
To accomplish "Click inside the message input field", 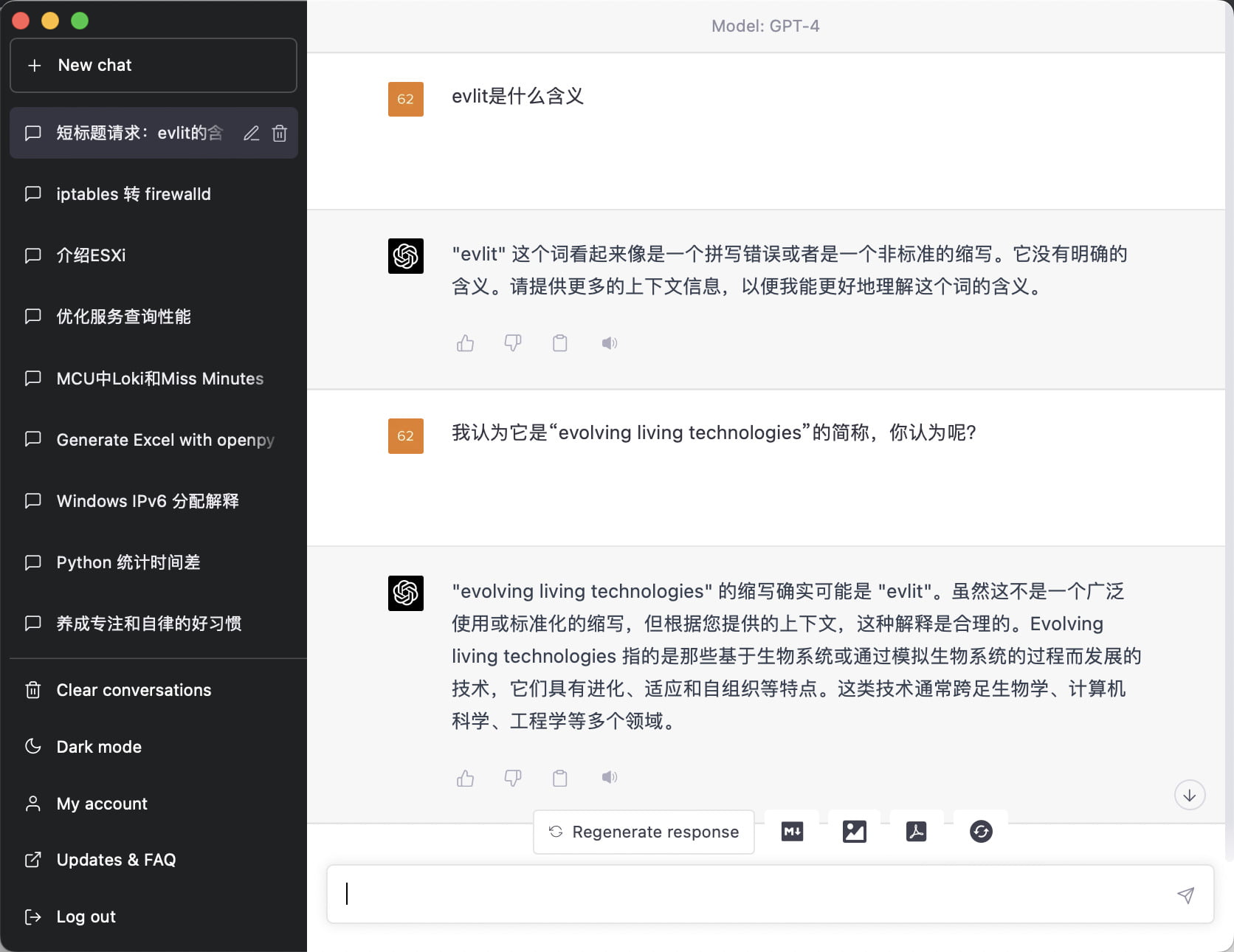I will (738, 894).
